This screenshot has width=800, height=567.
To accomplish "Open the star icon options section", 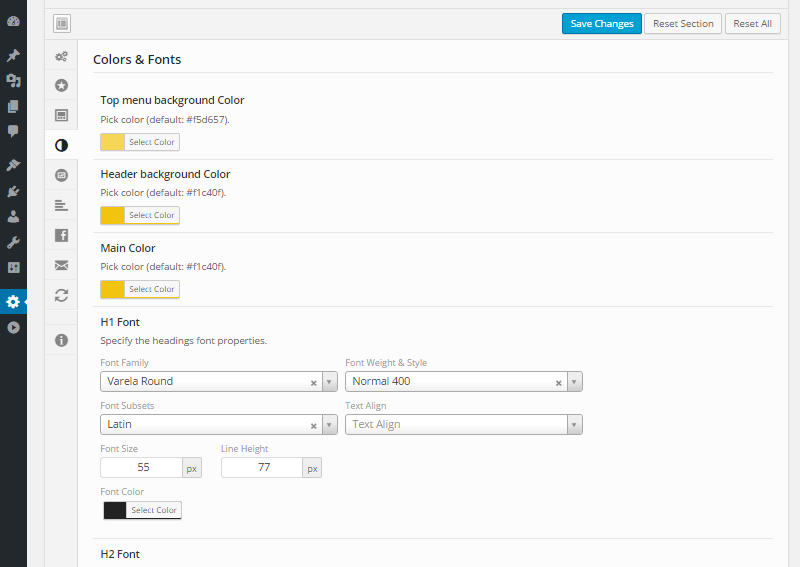I will pyautogui.click(x=61, y=86).
